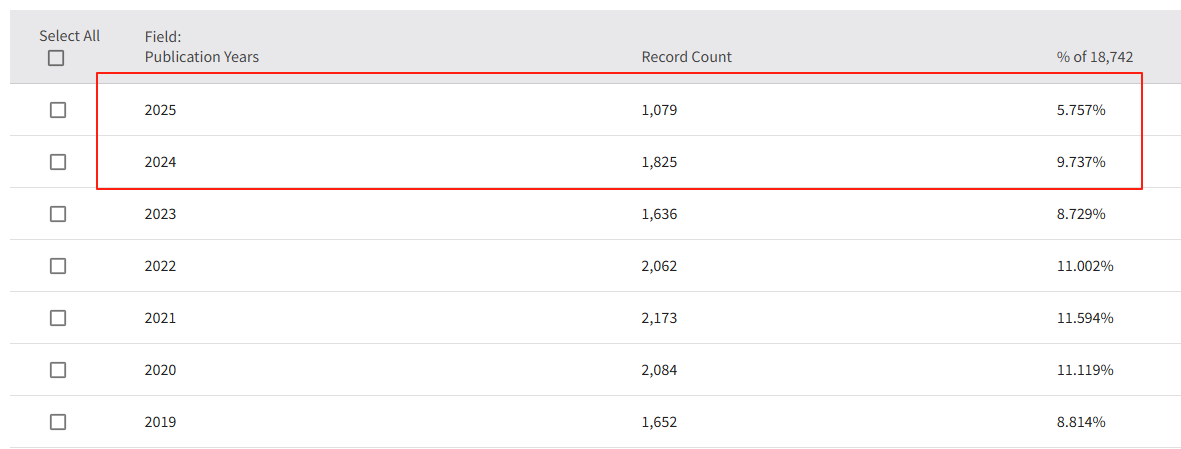Select the 2019 row checkbox

[x=58, y=422]
